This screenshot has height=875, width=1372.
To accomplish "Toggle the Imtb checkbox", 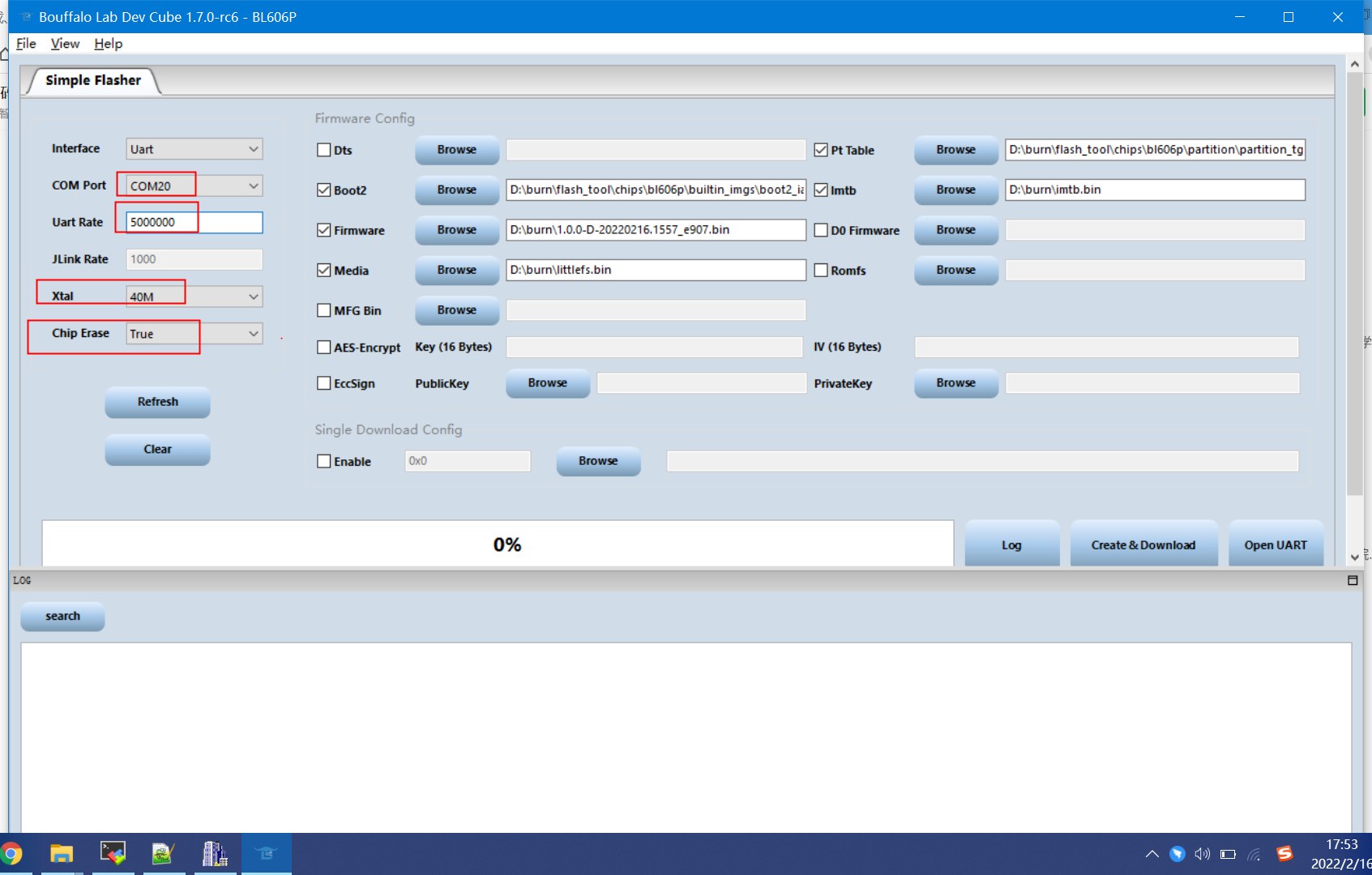I will tap(821, 190).
